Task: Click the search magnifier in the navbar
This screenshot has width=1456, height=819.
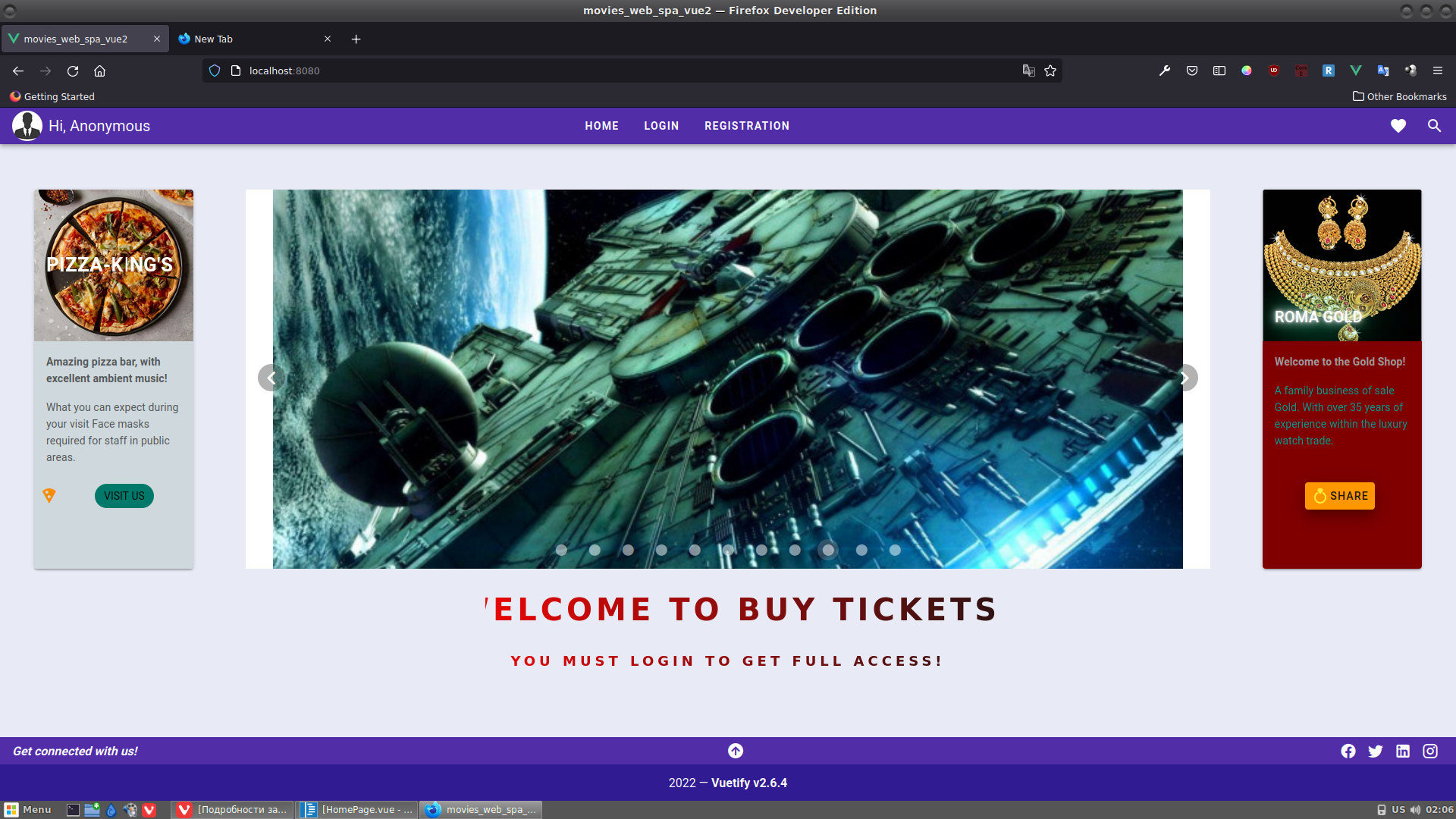Action: point(1434,126)
